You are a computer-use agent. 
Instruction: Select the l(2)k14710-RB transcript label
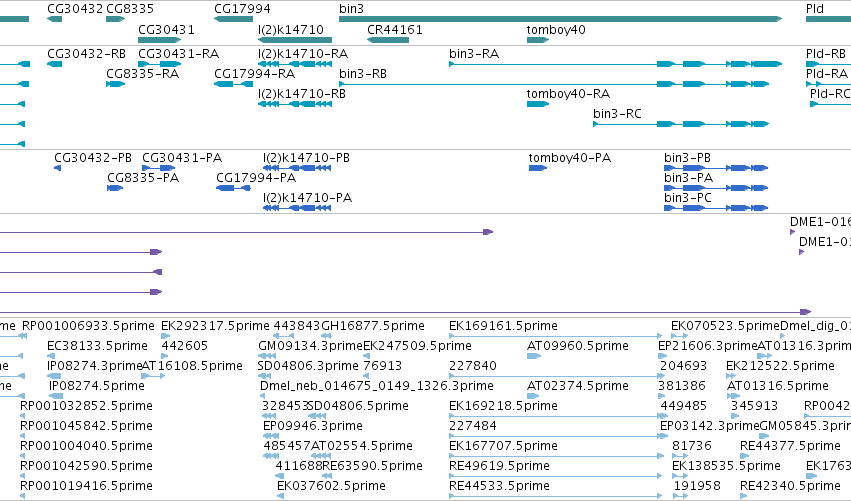(x=302, y=94)
